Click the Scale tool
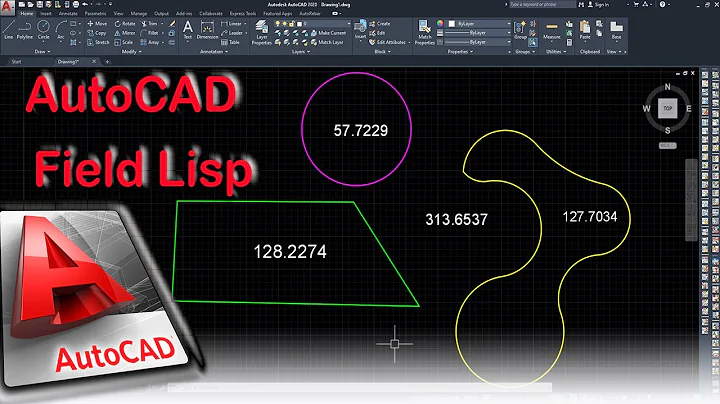This screenshot has height=404, width=720. [124, 42]
